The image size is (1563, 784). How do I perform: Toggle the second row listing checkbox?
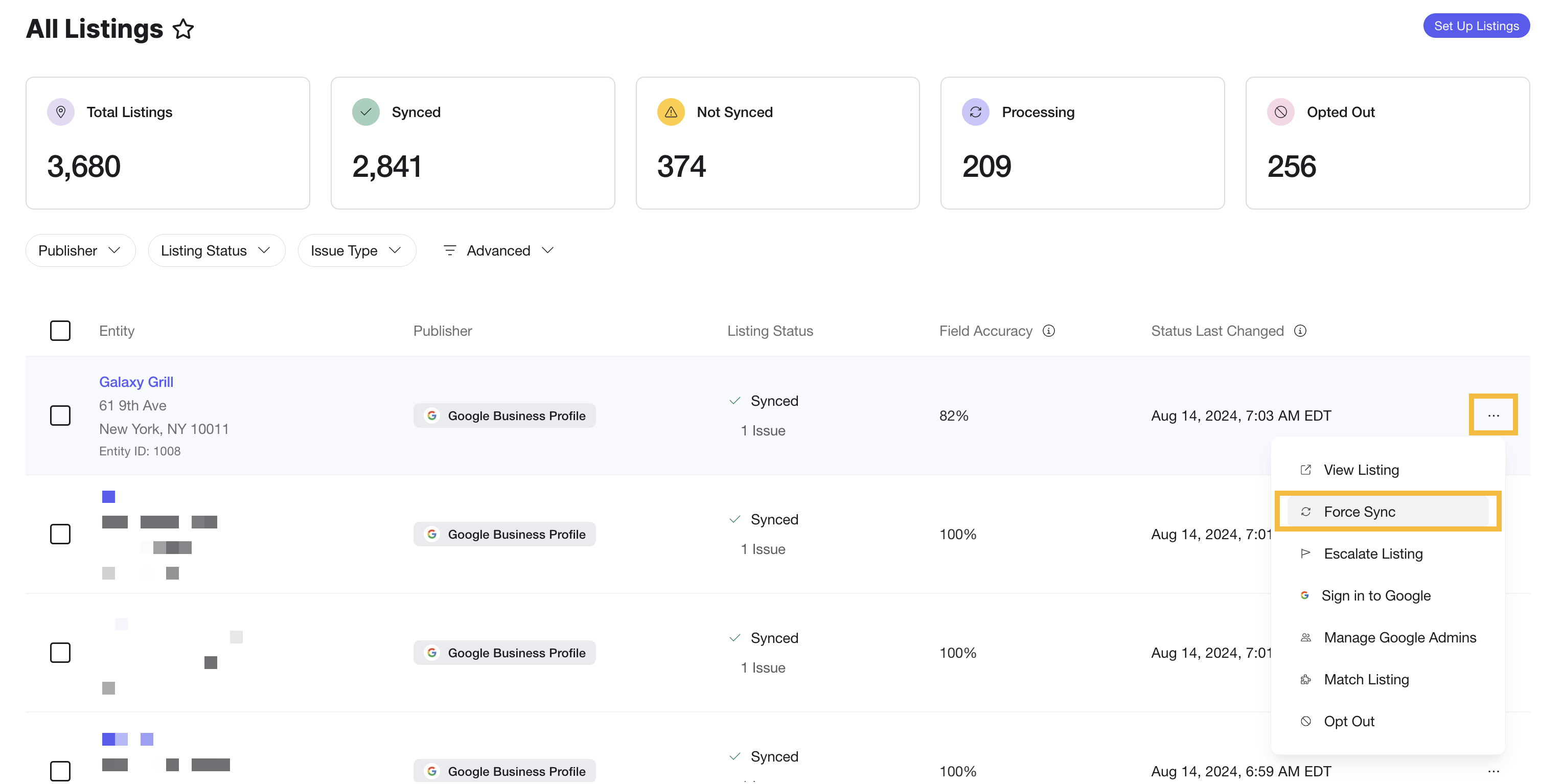click(60, 533)
